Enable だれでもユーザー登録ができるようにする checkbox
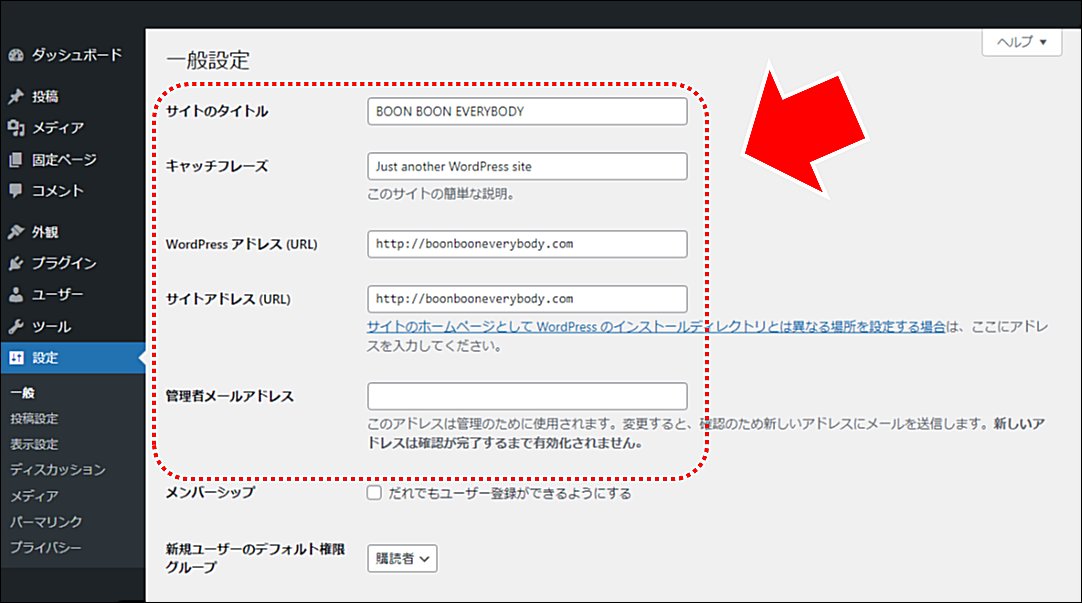This screenshot has width=1082, height=603. pos(374,493)
